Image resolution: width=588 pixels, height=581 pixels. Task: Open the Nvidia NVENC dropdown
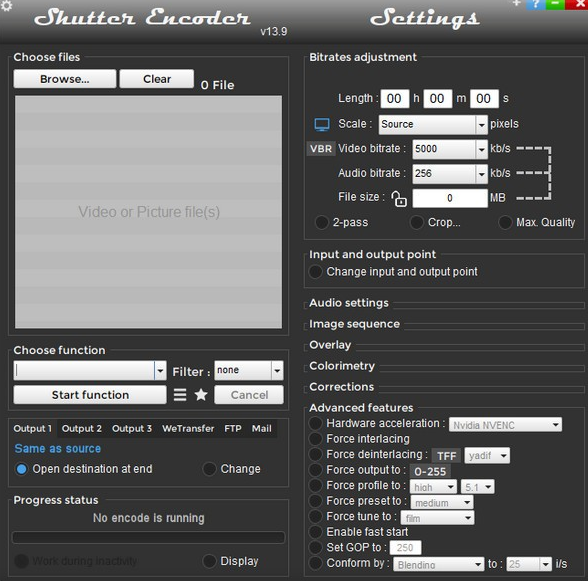coord(505,425)
